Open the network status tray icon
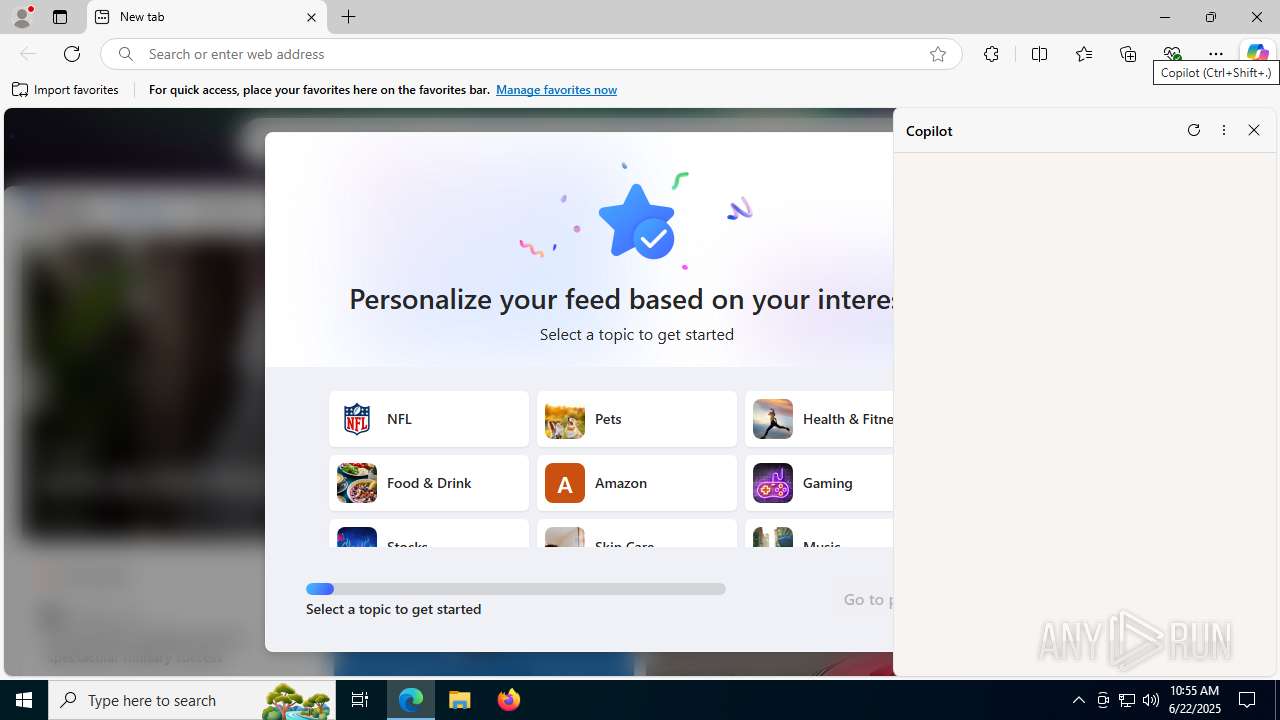This screenshot has width=1280, height=720. pos(1127,700)
